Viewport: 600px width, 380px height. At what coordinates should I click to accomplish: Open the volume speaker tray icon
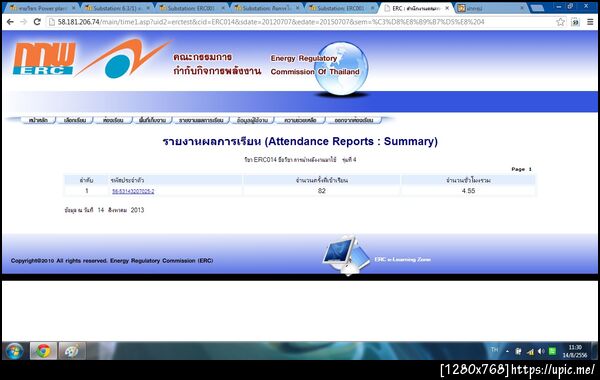point(541,351)
